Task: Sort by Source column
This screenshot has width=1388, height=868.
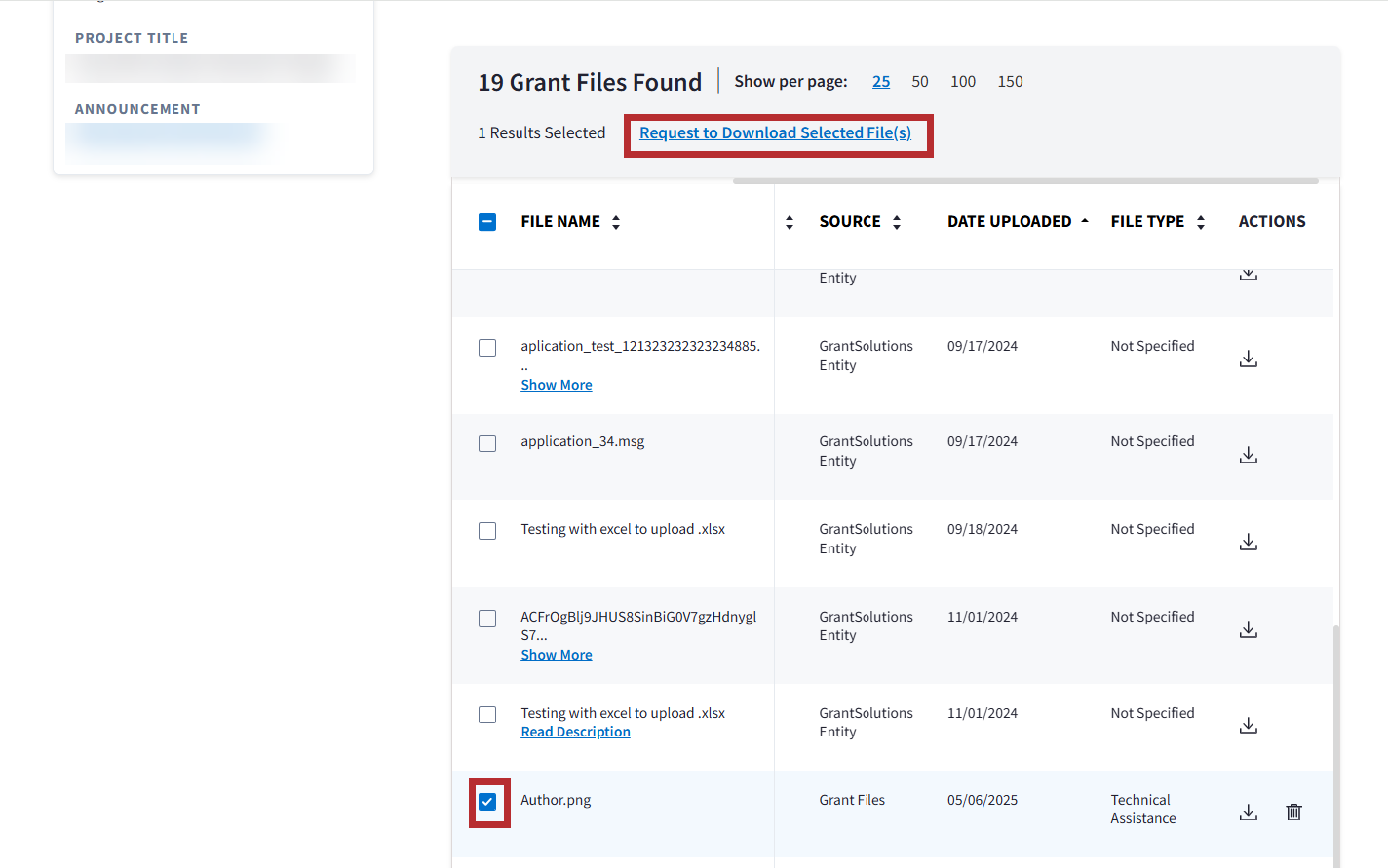Action: (x=897, y=222)
